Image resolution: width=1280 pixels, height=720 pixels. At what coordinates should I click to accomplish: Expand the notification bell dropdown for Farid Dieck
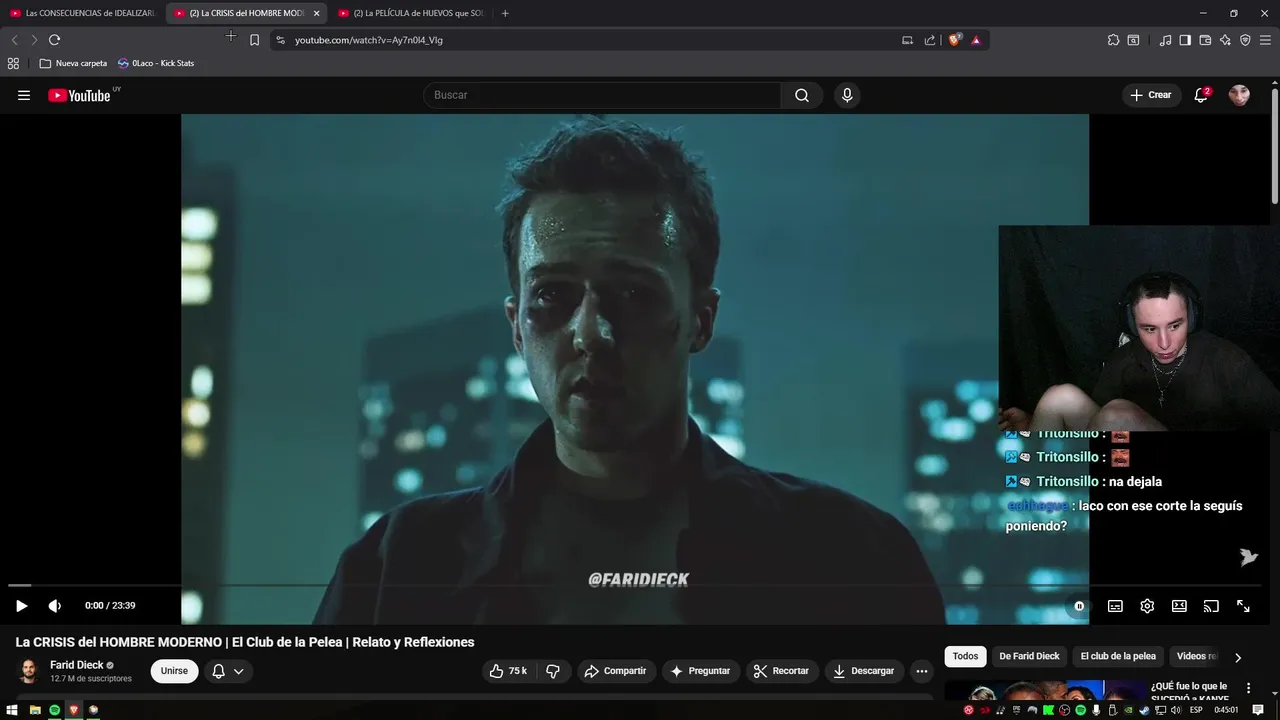pyautogui.click(x=228, y=671)
